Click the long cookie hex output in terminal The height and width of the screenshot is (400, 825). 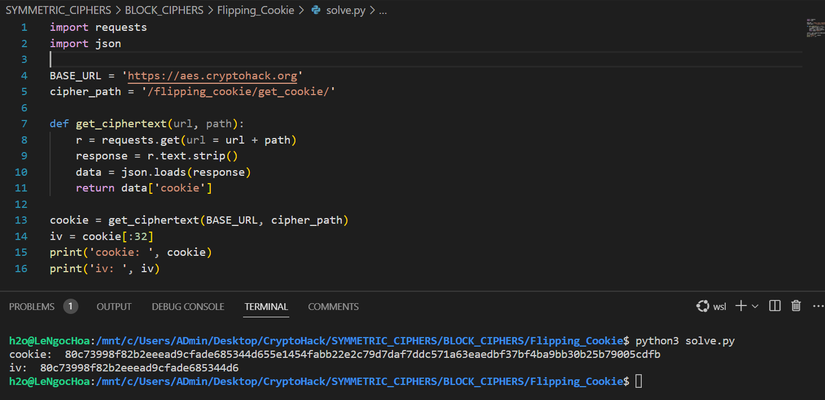[x=363, y=355]
